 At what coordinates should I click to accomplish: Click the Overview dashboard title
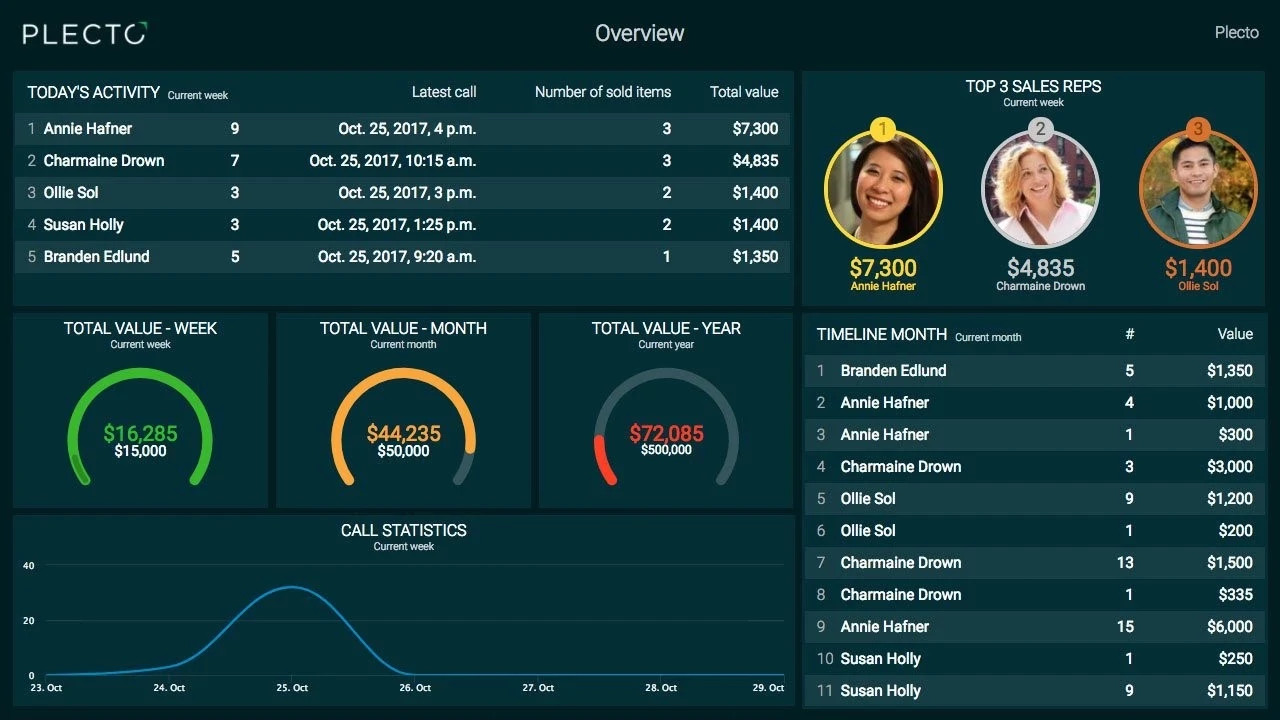pos(640,33)
